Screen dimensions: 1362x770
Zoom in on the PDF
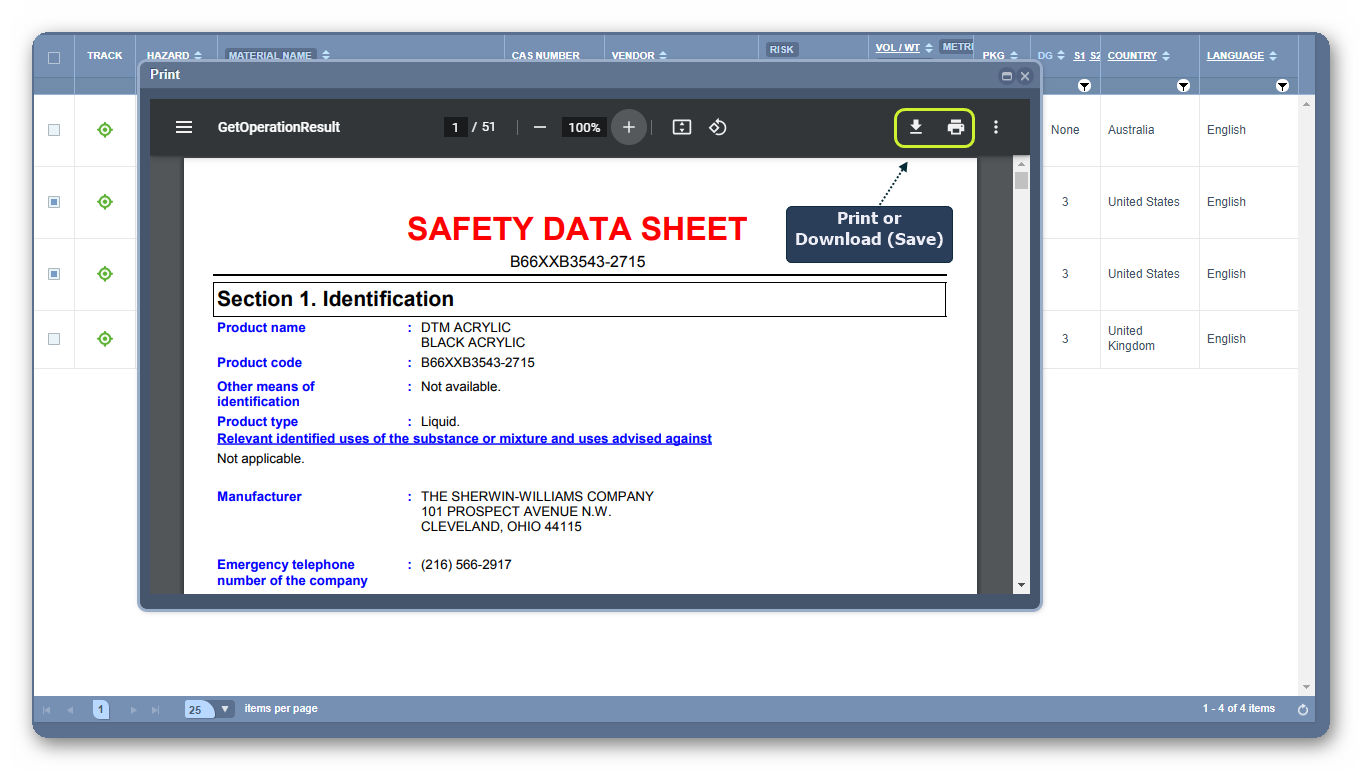pos(628,127)
